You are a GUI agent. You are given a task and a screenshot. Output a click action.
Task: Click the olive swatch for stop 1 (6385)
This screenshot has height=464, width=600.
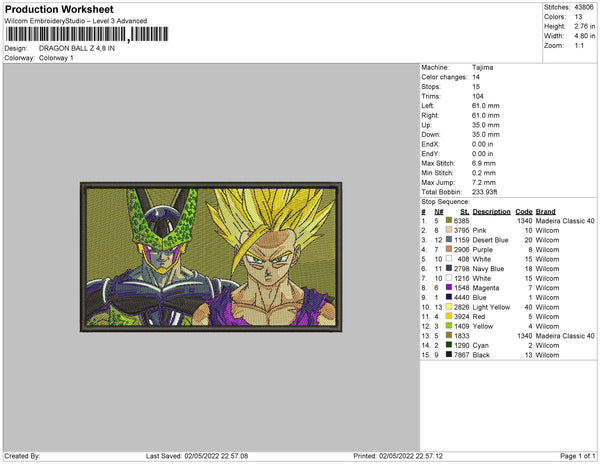tap(448, 220)
